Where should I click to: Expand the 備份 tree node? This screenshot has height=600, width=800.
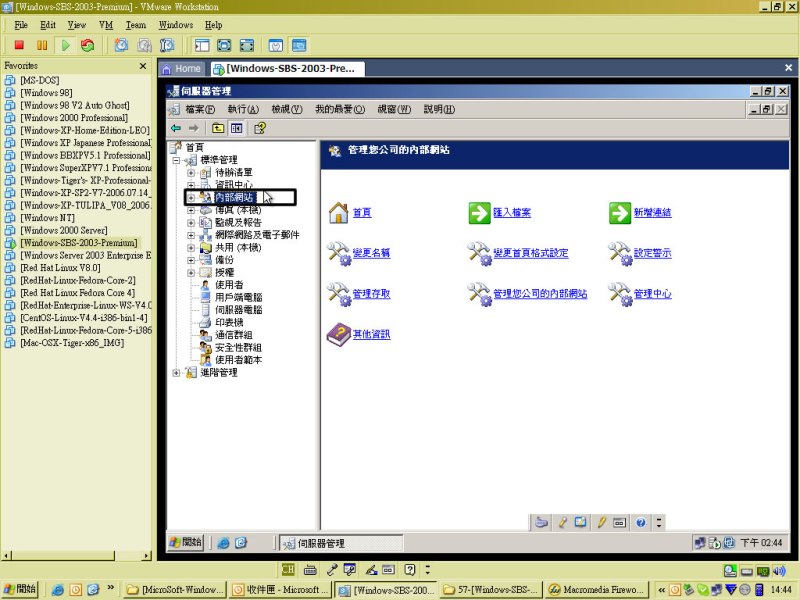[191, 260]
